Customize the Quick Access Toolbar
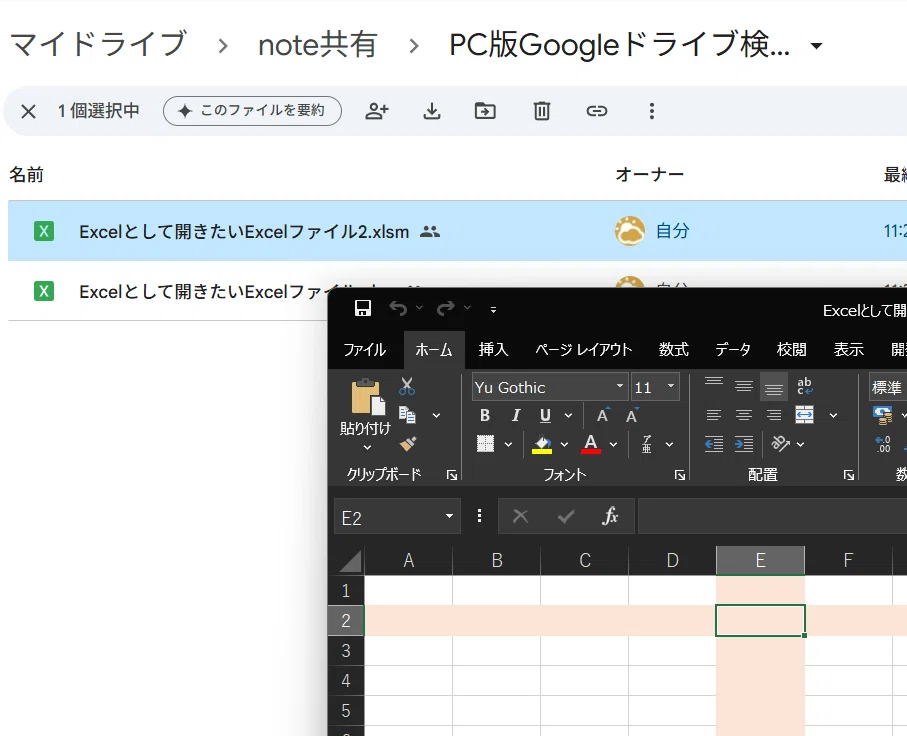This screenshot has height=736, width=907. (493, 310)
